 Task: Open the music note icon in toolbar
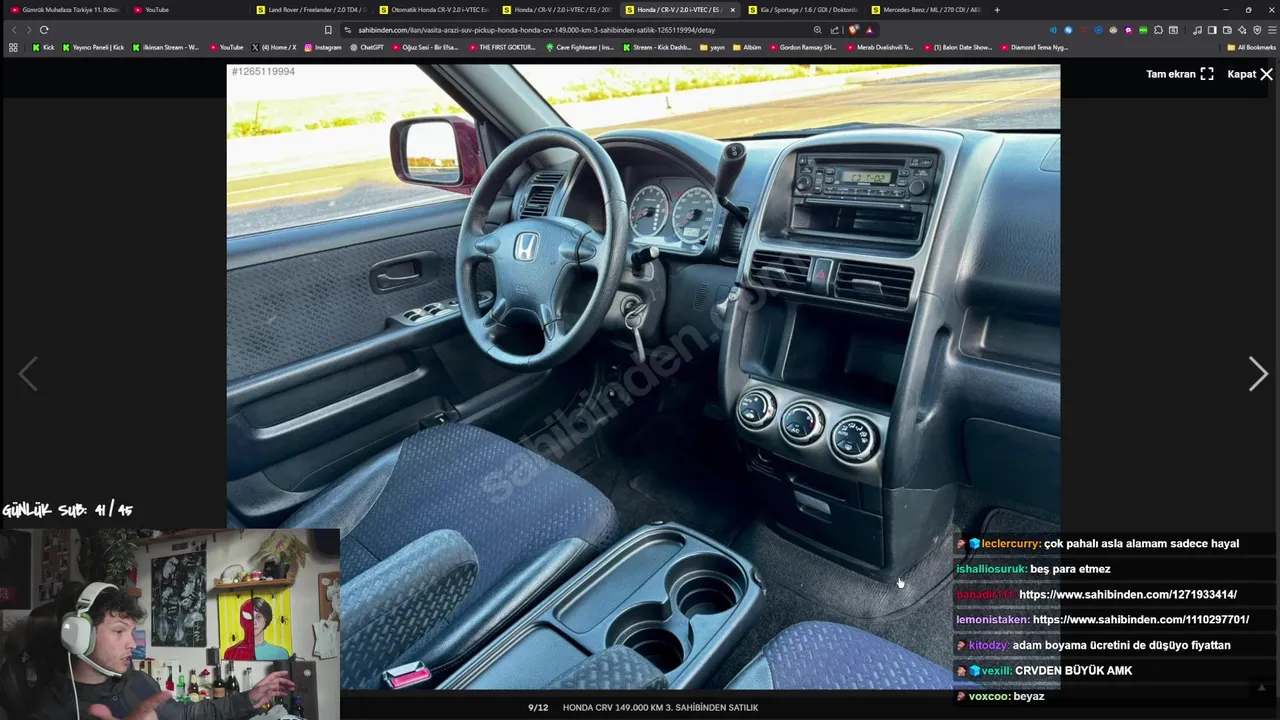tap(1197, 30)
